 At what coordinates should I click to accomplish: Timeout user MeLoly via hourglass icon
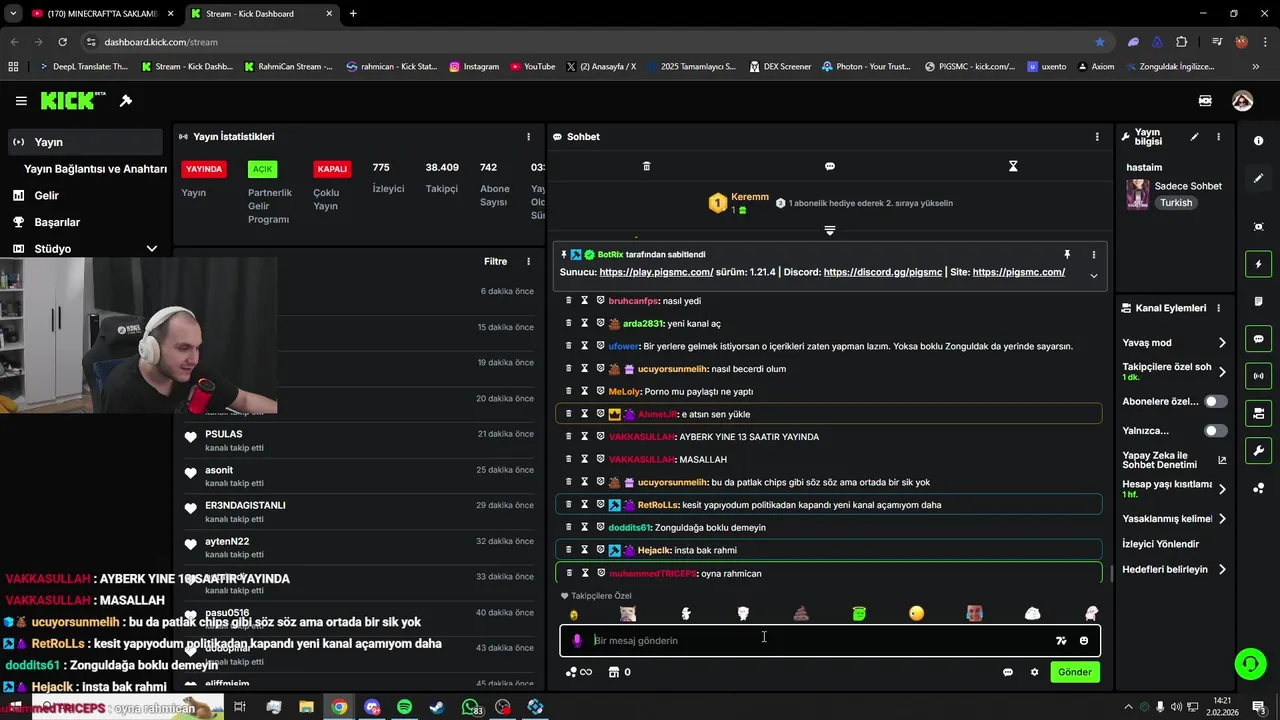pyautogui.click(x=585, y=391)
